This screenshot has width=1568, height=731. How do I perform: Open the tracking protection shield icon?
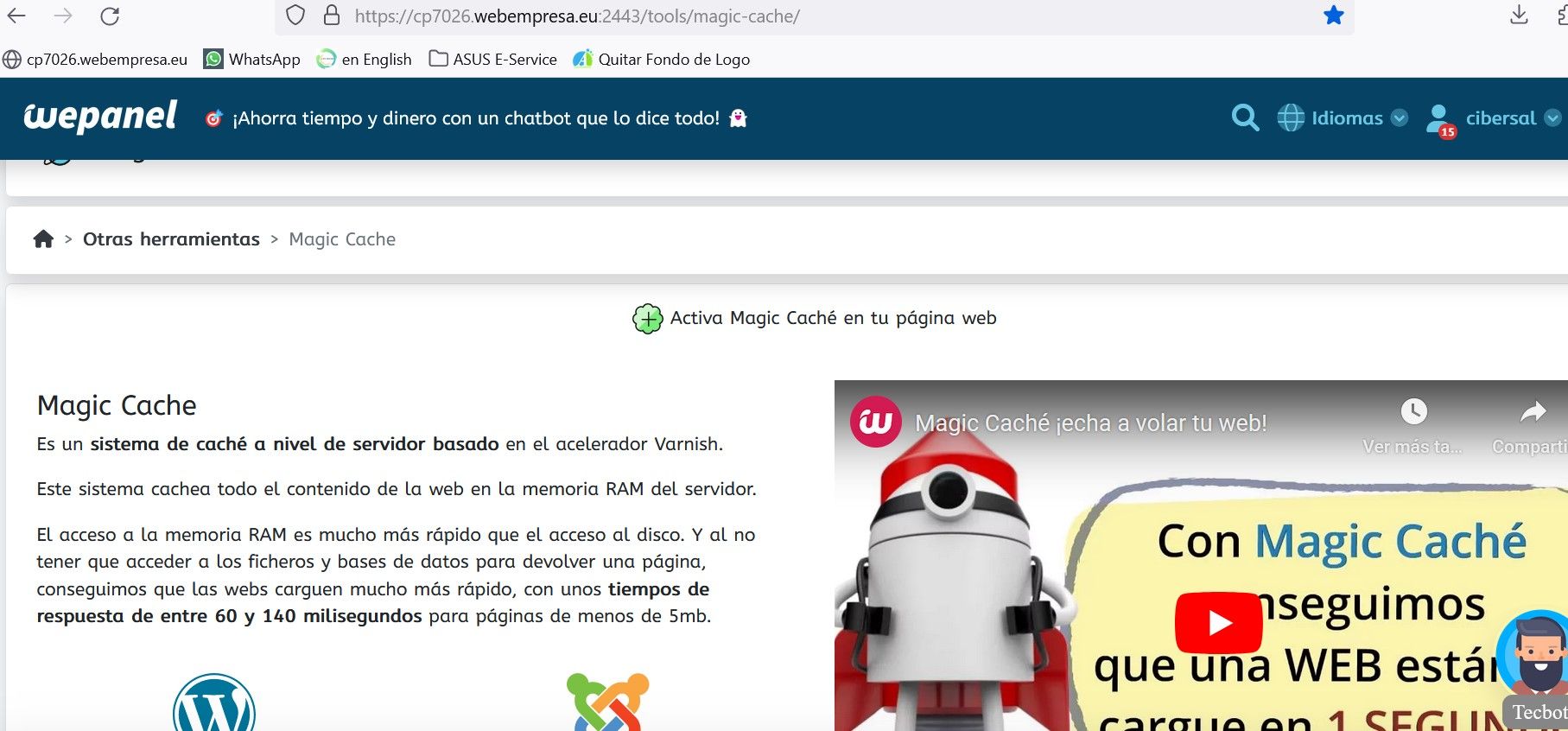click(x=295, y=16)
